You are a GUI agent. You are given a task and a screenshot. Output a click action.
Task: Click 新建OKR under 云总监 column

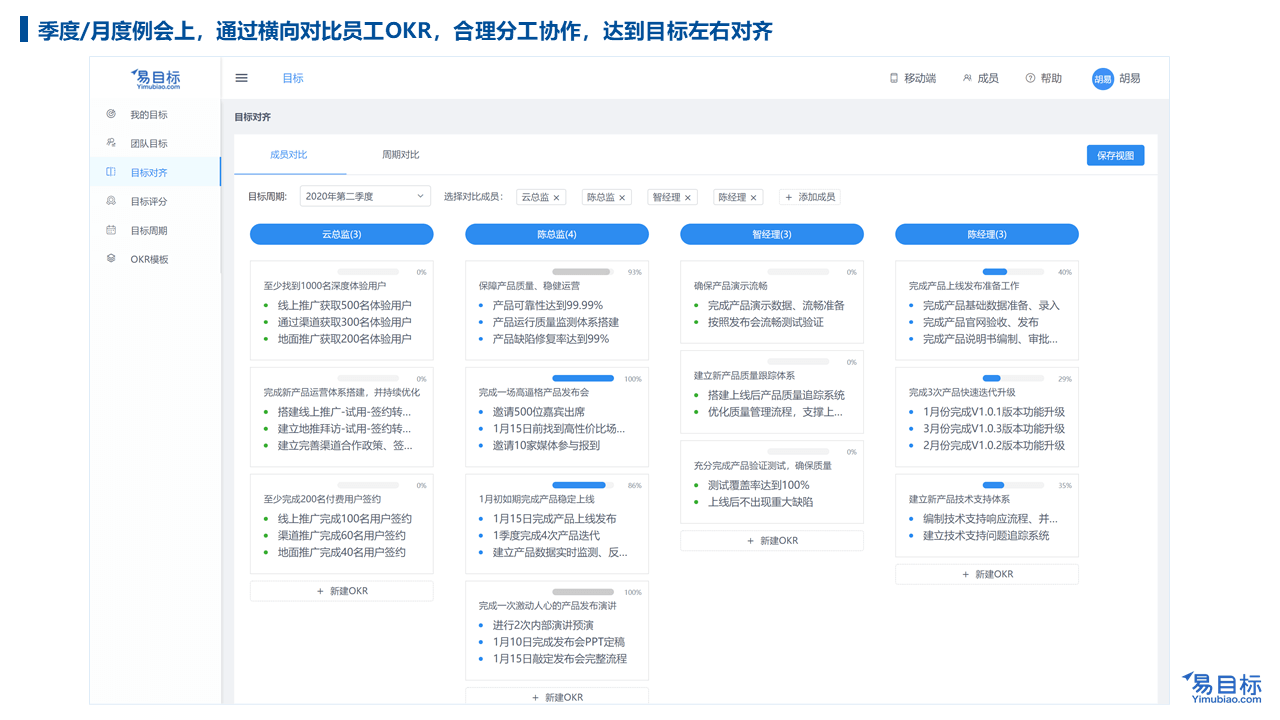click(341, 591)
